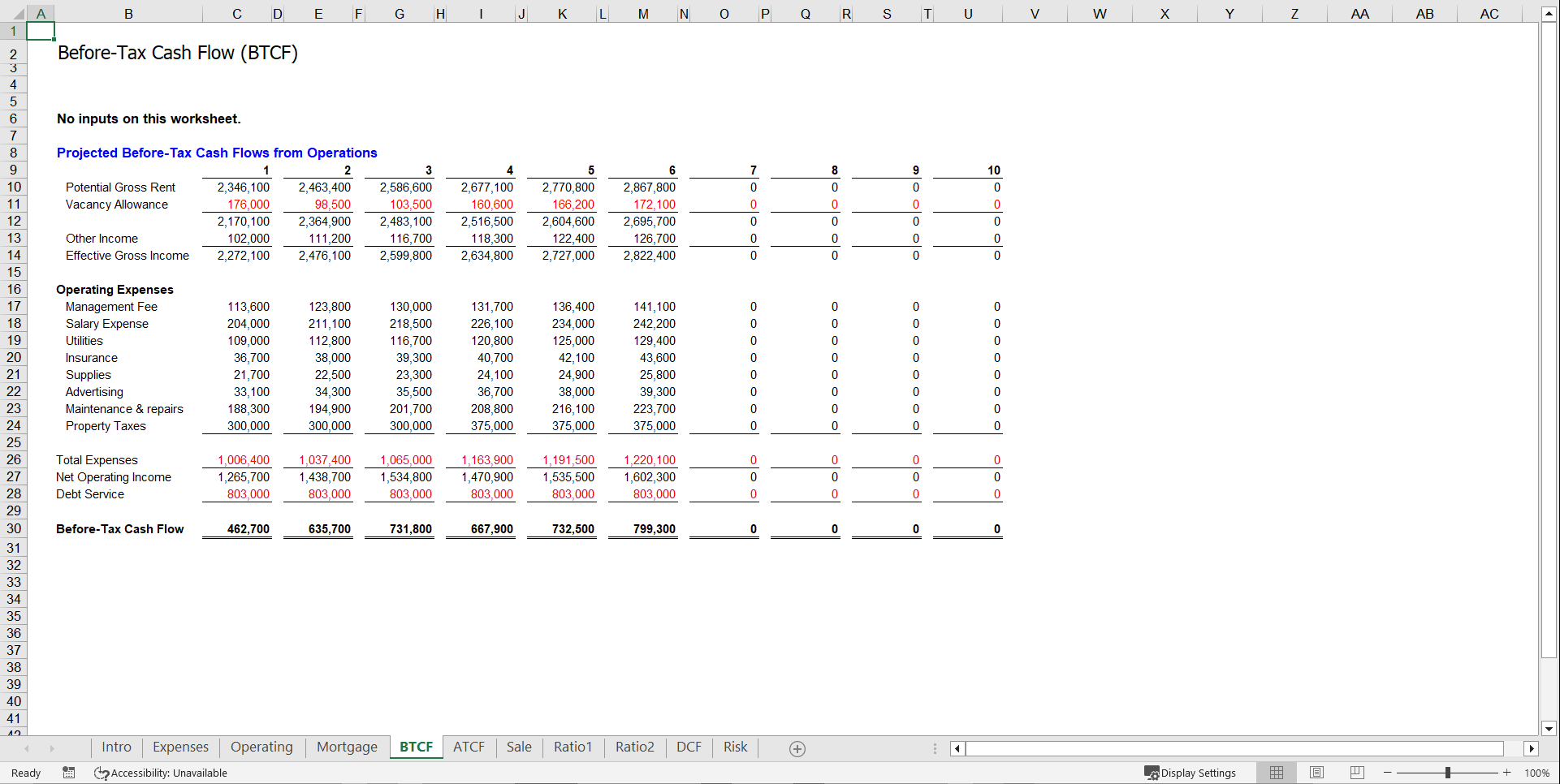The image size is (1560, 784).
Task: Select Page Layout view icon
Action: click(x=1316, y=772)
